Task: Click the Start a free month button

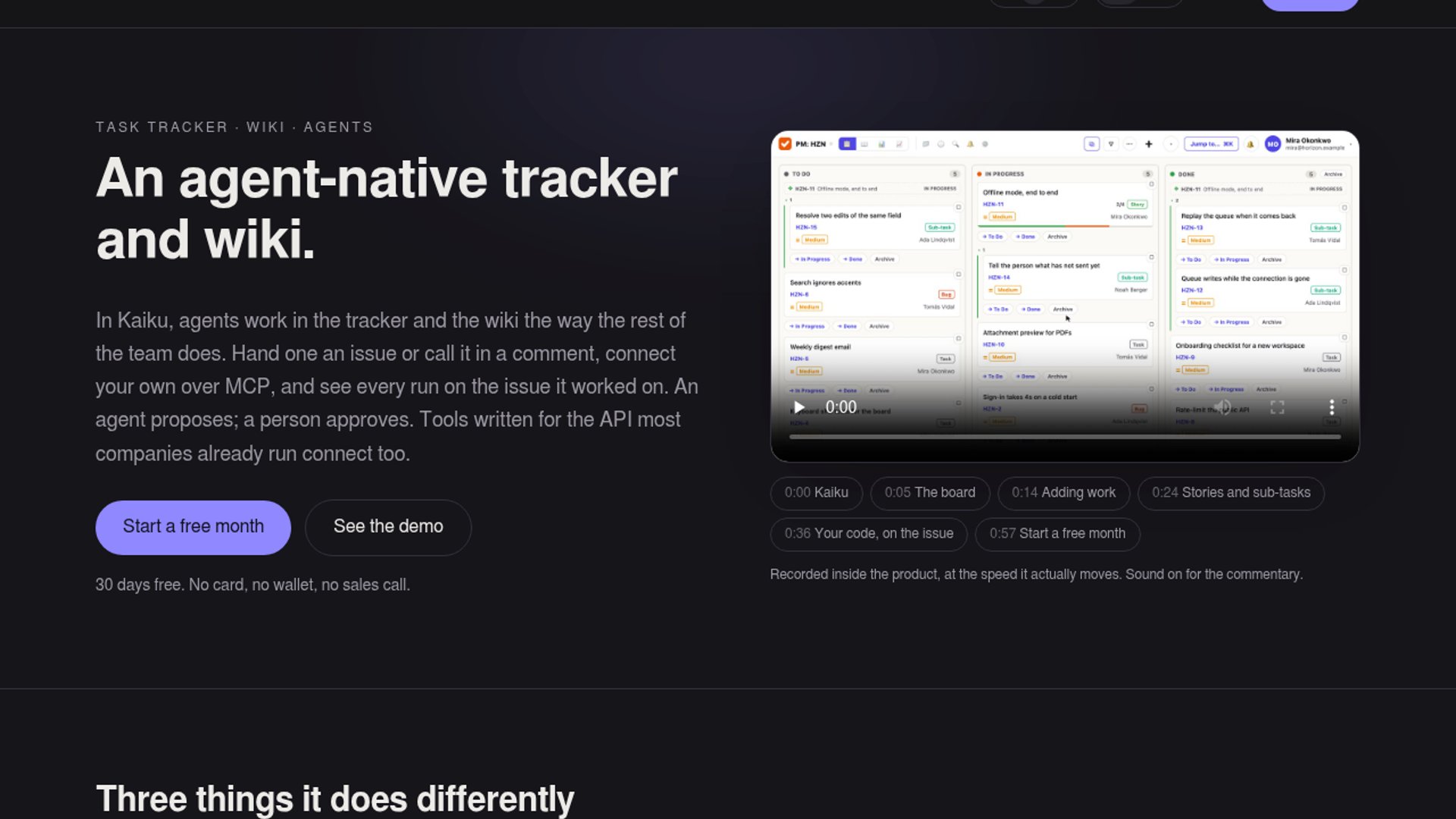Action: click(193, 527)
